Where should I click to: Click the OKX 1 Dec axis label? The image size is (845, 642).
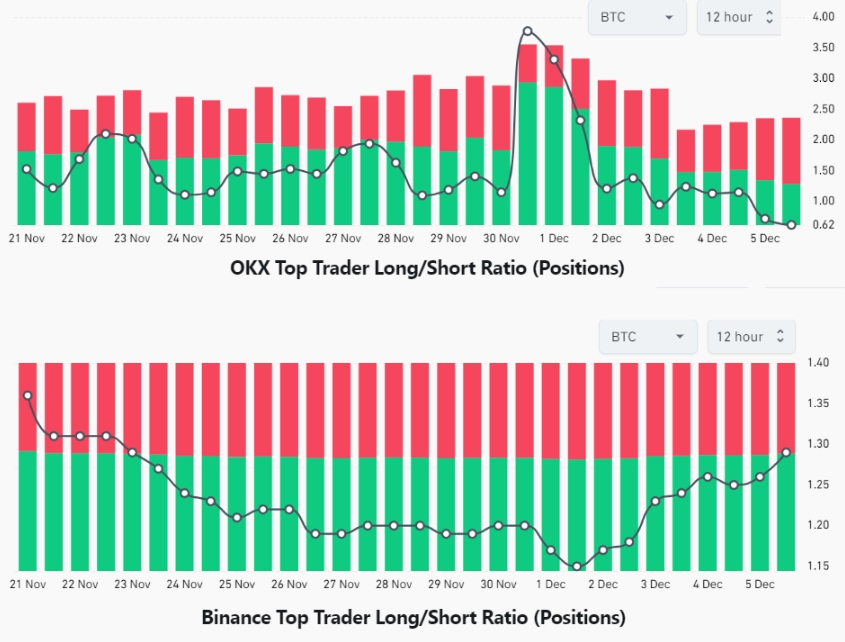(x=554, y=238)
